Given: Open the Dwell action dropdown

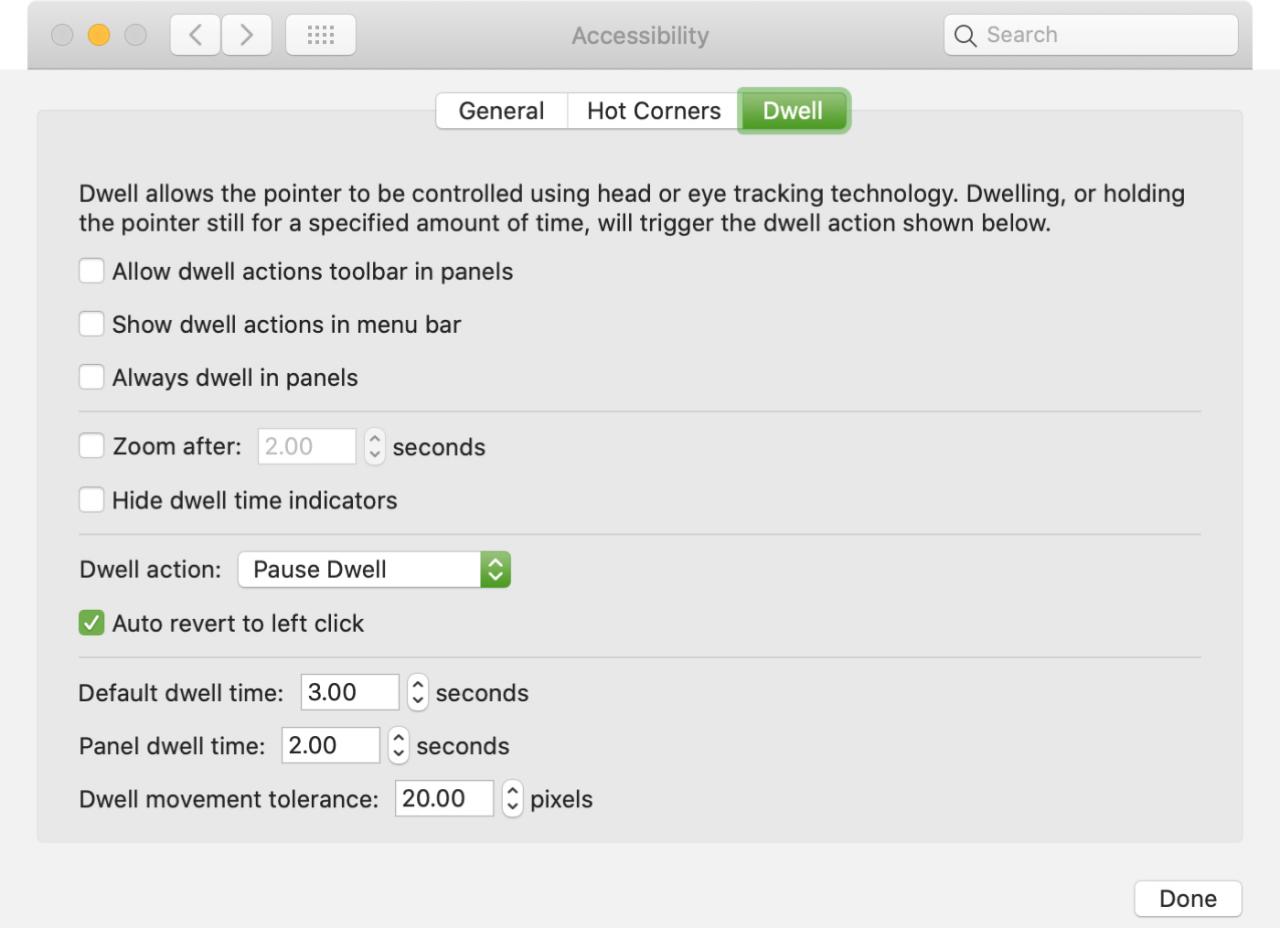Looking at the screenshot, I should coord(374,570).
